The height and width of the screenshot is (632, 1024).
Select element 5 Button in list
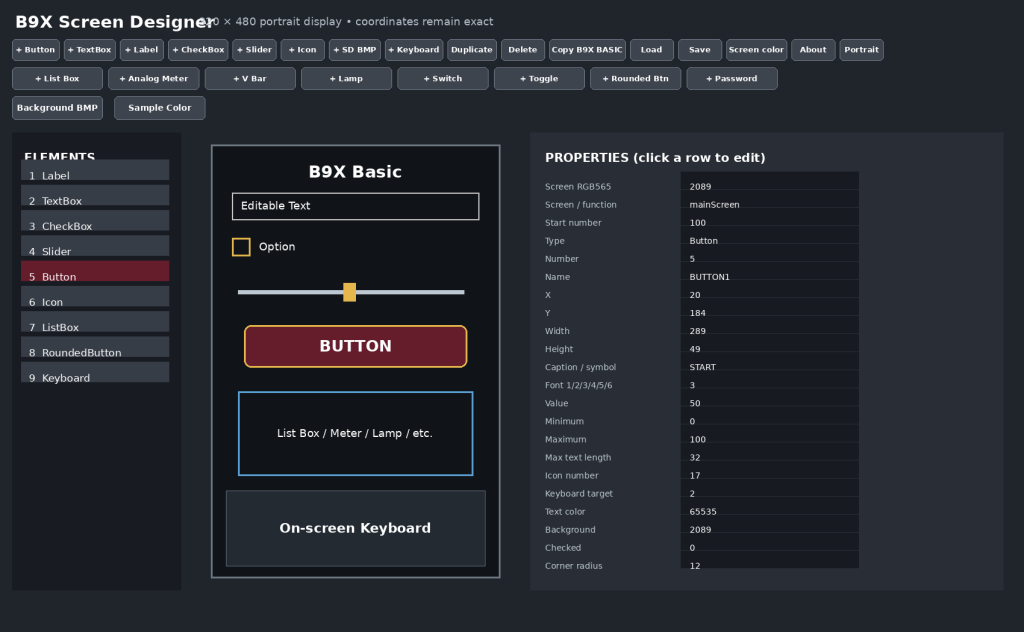coord(95,271)
